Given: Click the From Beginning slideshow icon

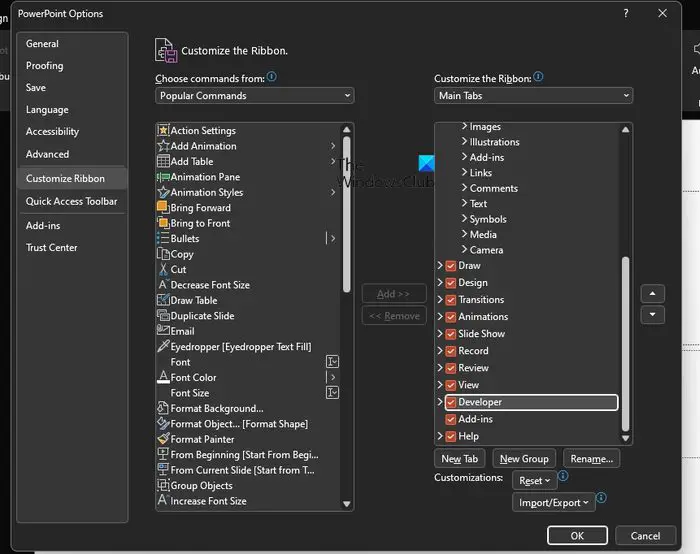Looking at the screenshot, I should pyautogui.click(x=163, y=454).
